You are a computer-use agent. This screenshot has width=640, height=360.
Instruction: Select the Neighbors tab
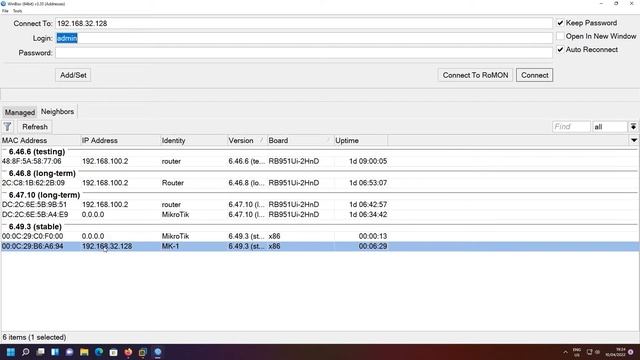tap(57, 111)
